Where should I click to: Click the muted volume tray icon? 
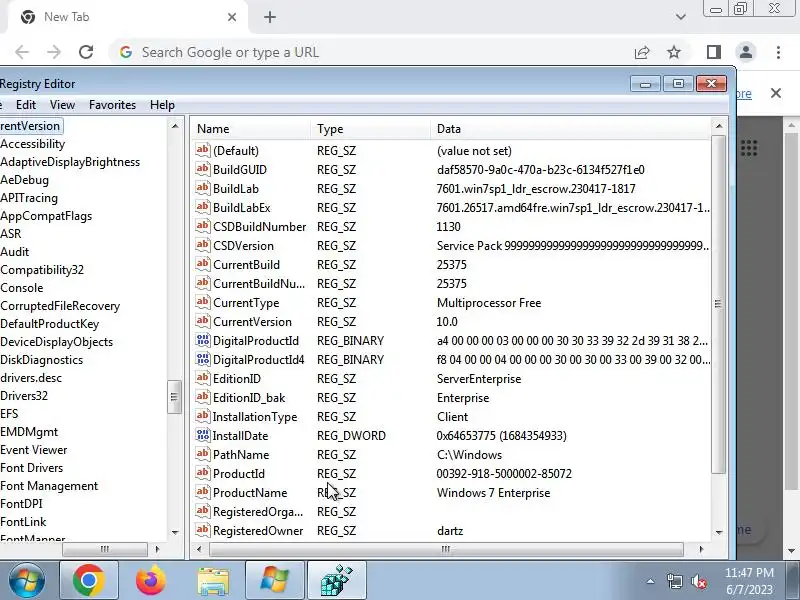point(698,581)
